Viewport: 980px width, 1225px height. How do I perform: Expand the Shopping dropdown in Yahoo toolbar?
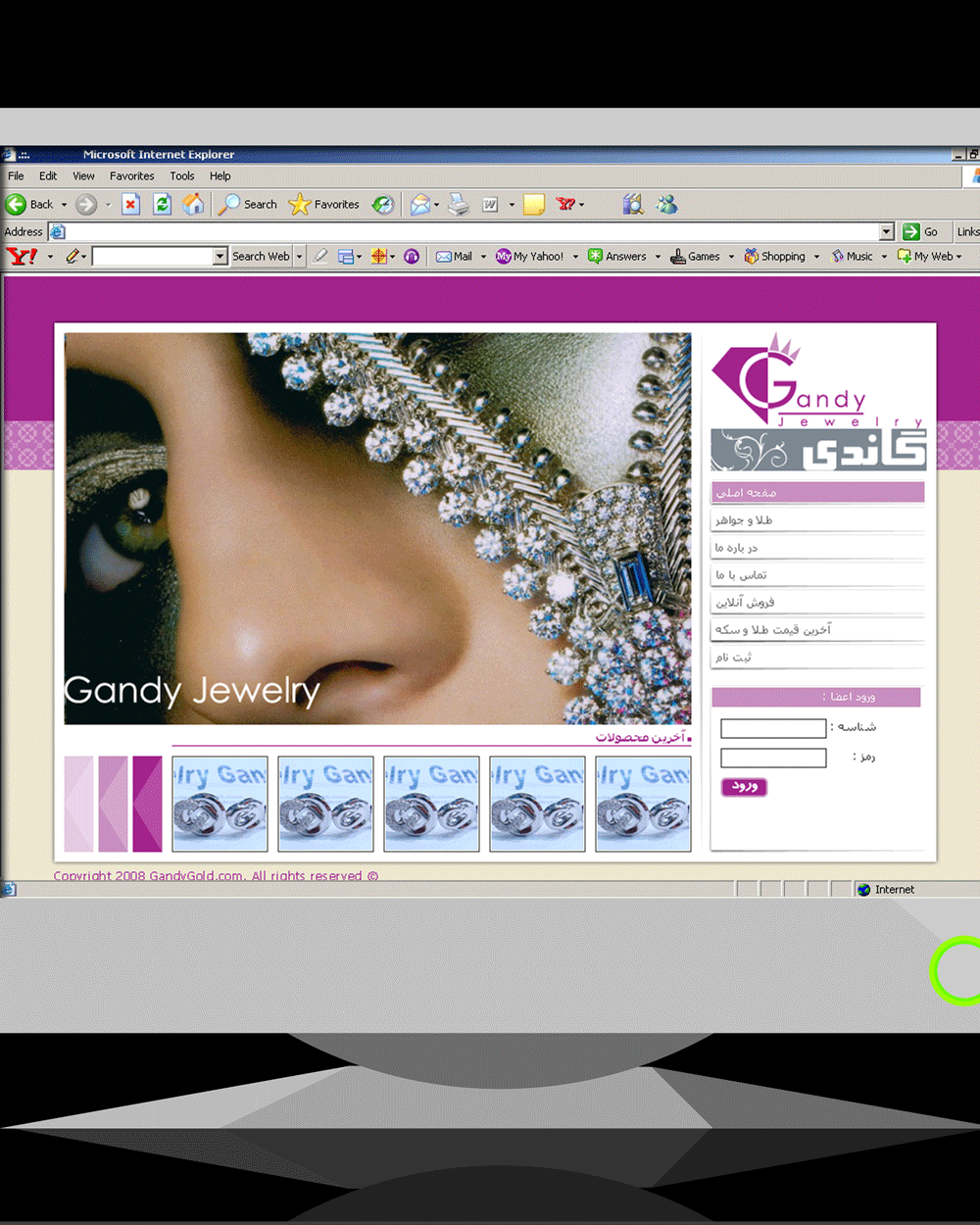click(x=816, y=257)
